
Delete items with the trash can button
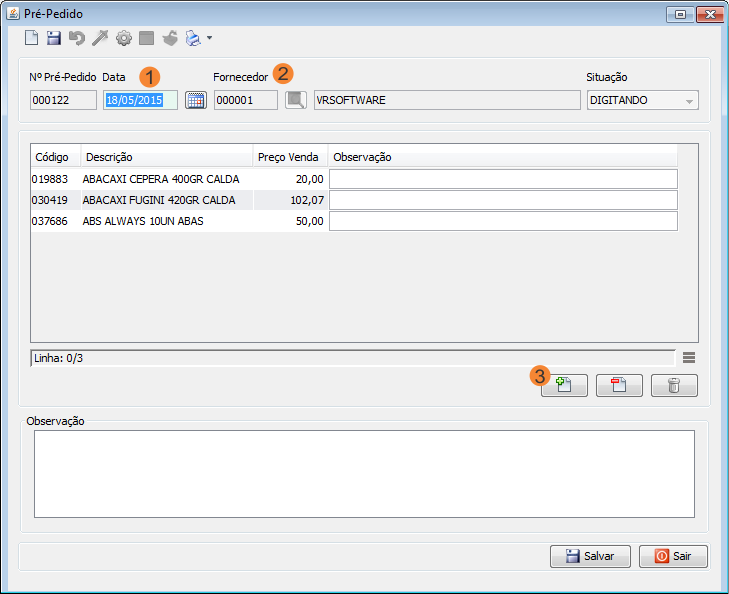(x=674, y=385)
